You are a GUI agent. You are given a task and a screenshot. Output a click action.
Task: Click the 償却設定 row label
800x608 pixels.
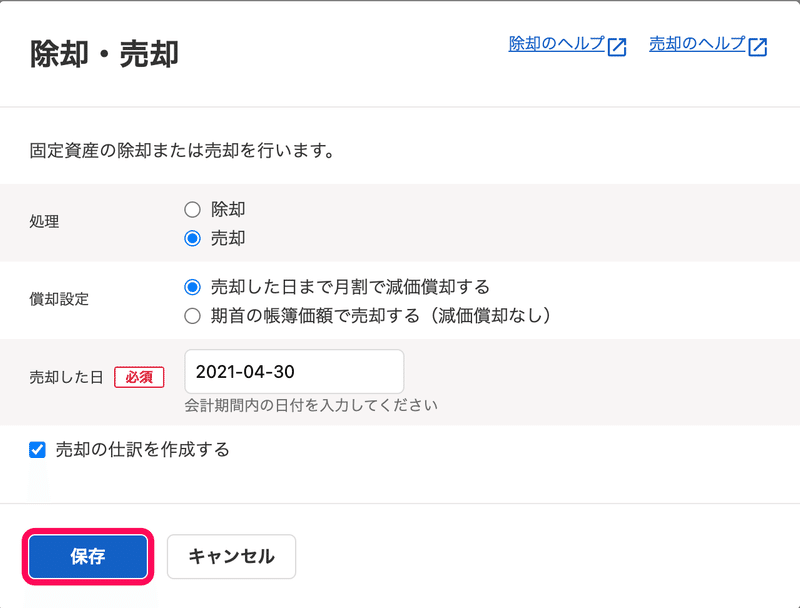click(59, 299)
